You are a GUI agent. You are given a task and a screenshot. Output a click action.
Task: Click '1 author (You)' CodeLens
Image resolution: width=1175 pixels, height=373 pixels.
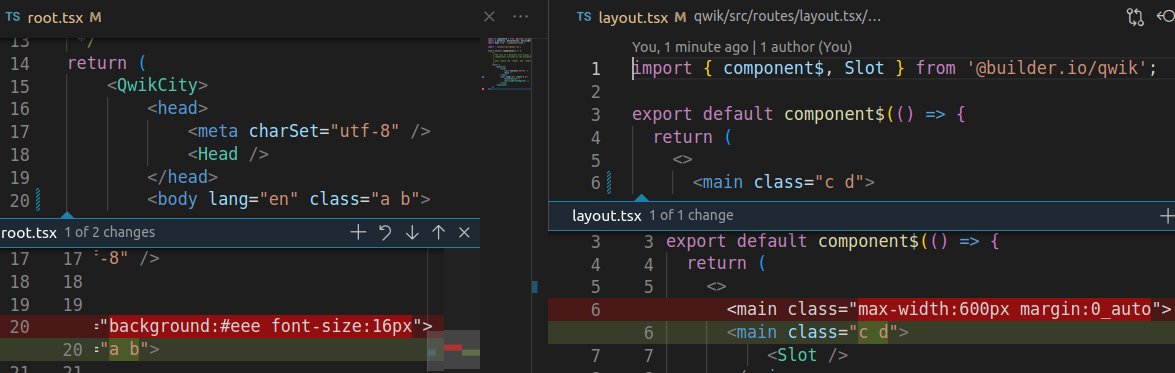click(806, 47)
